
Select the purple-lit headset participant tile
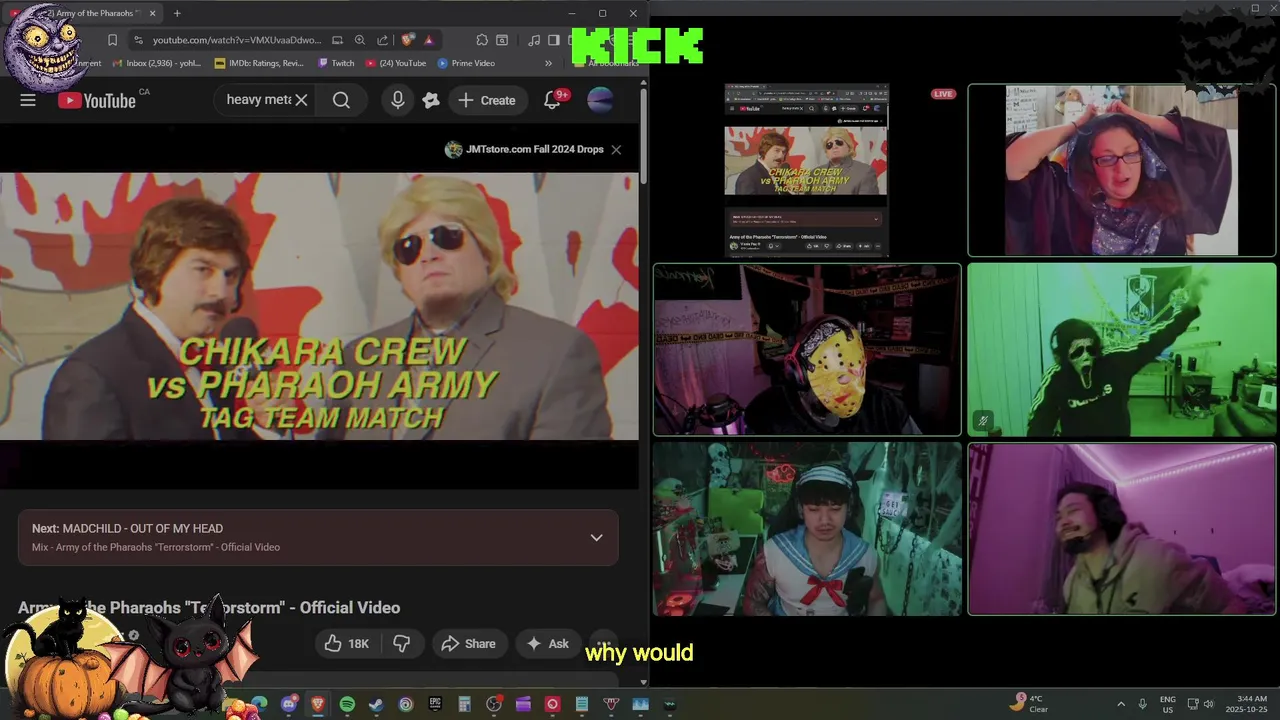[1122, 529]
